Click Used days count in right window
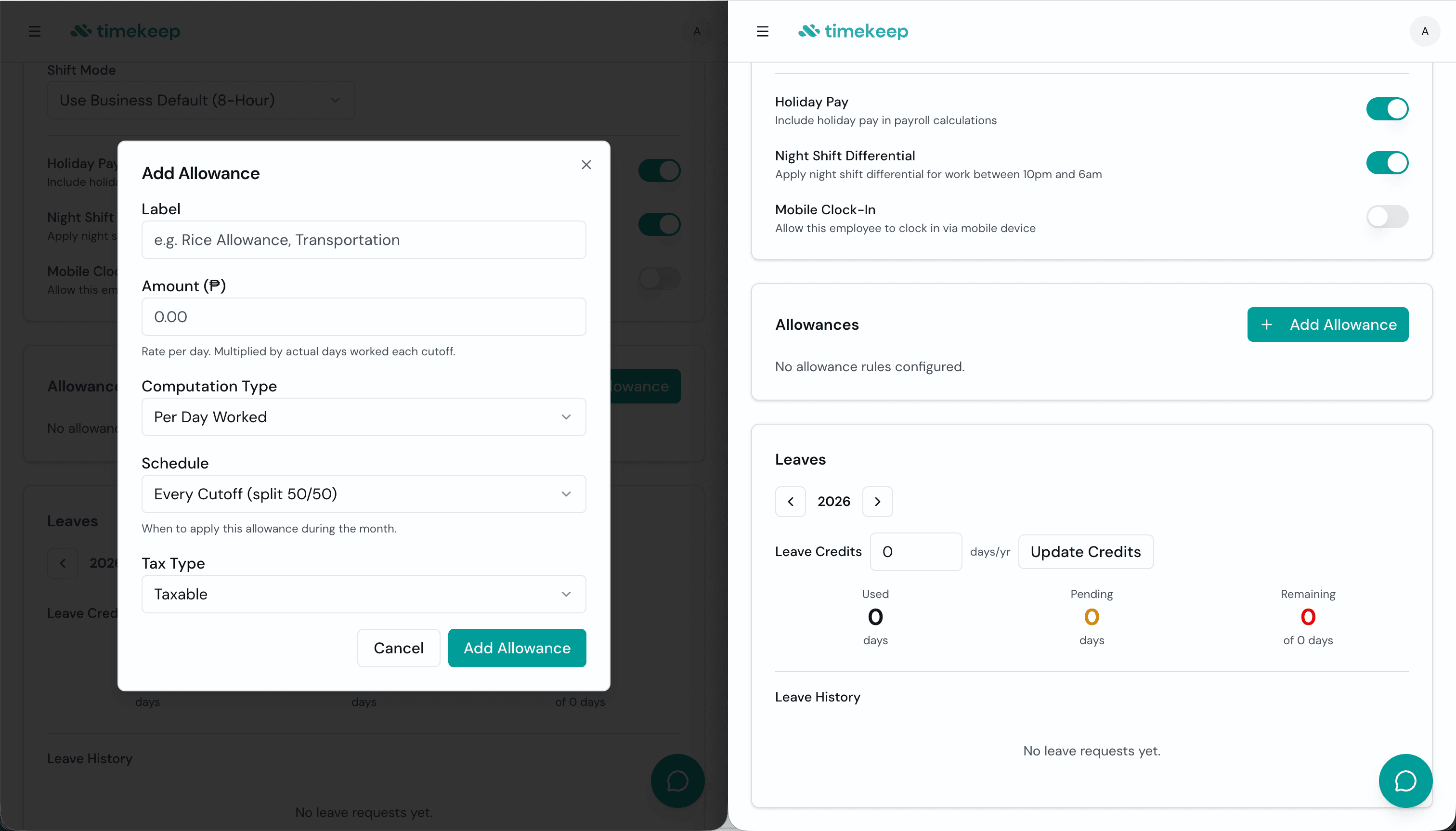1456x831 pixels. tap(875, 617)
